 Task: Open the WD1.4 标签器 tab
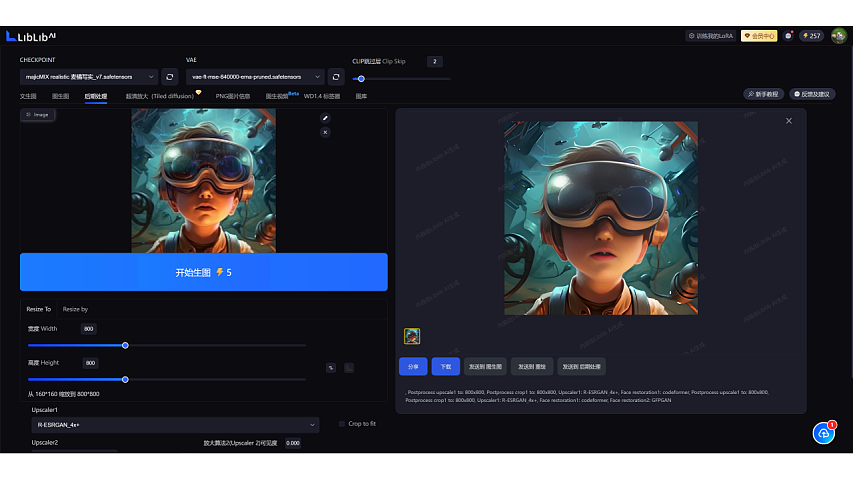[x=322, y=96]
